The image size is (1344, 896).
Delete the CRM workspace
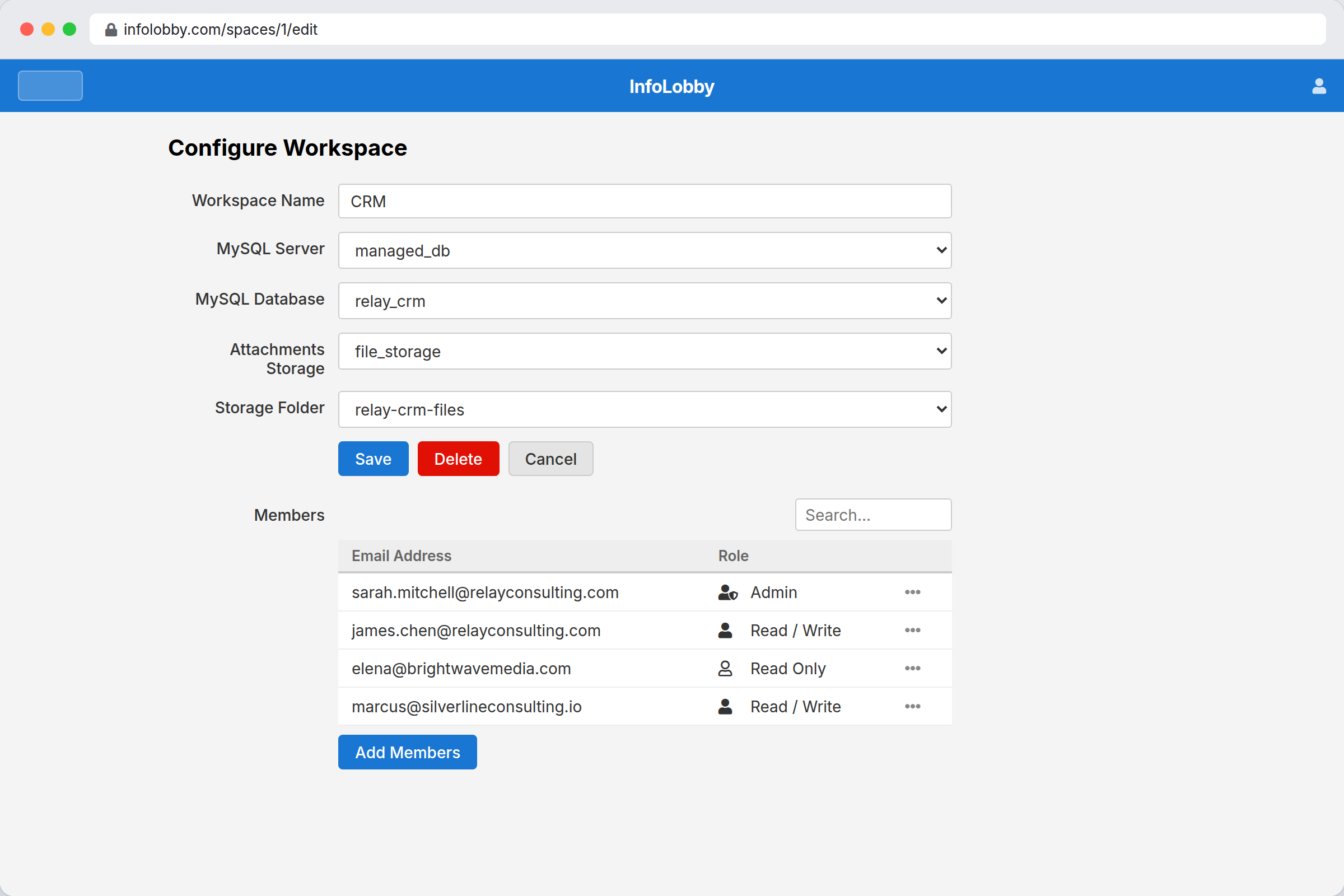point(458,458)
